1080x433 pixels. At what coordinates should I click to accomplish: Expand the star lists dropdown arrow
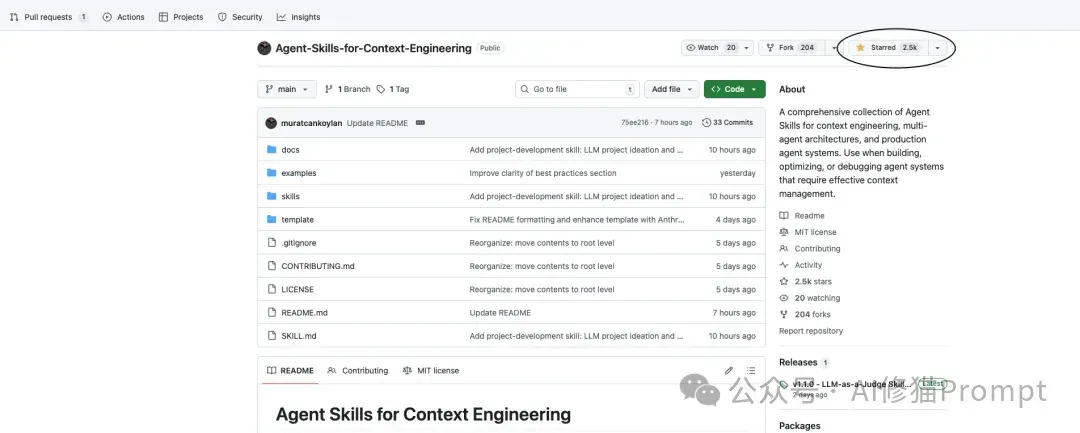(937, 47)
